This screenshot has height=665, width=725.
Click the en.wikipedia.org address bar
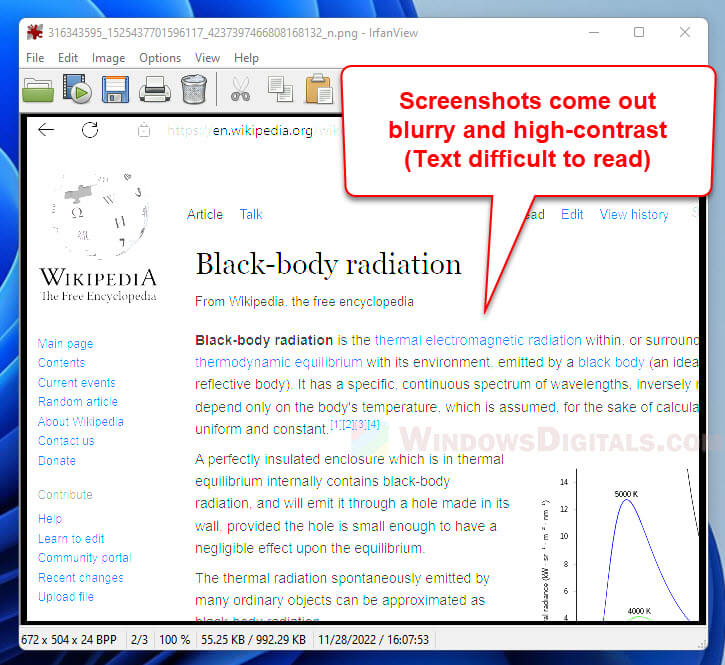240,130
